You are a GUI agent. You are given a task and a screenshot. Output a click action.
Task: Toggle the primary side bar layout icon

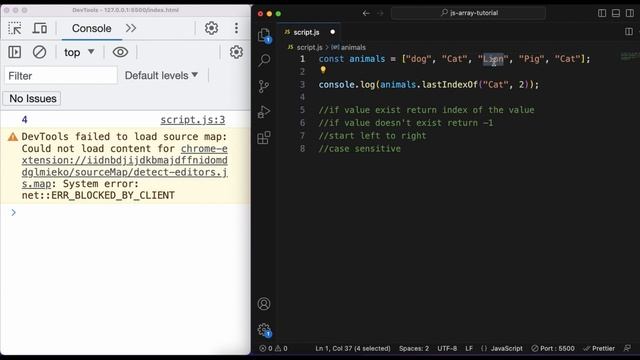(x=602, y=13)
